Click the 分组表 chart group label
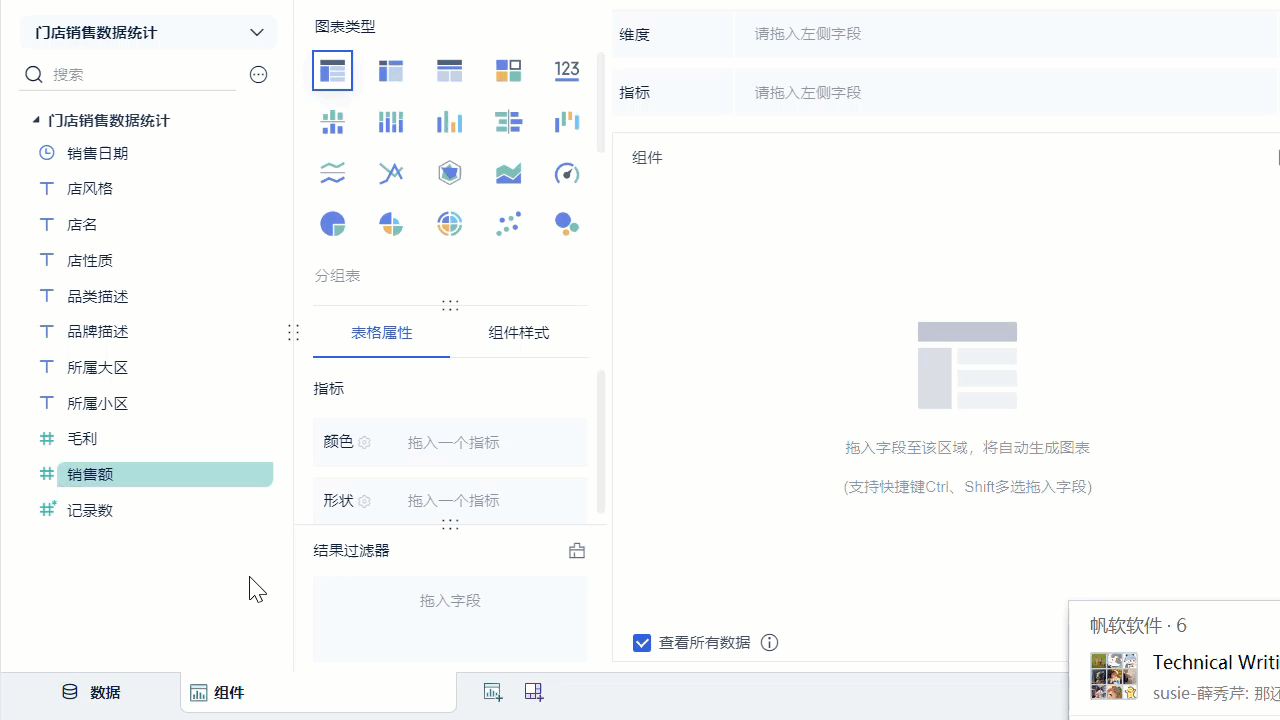Image resolution: width=1280 pixels, height=720 pixels. point(337,275)
